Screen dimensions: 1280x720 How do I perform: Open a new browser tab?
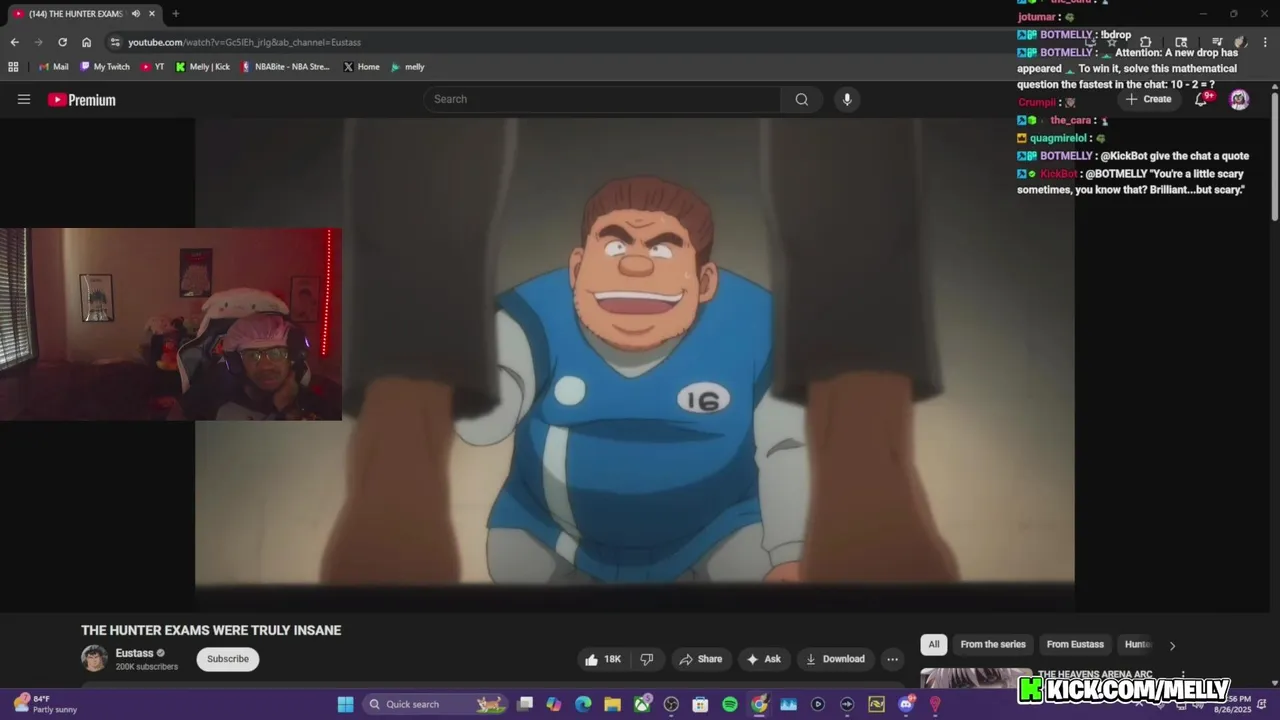point(175,14)
